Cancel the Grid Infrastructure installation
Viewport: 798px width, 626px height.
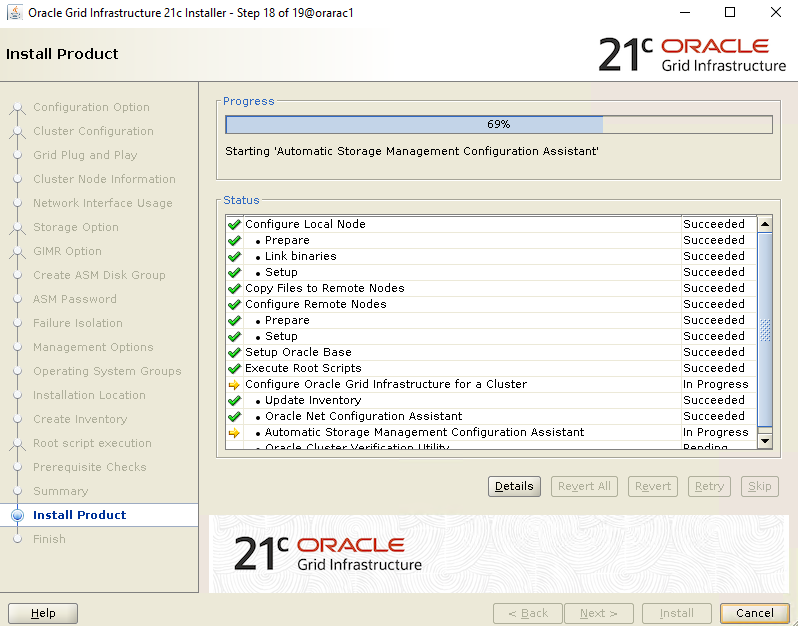pyautogui.click(x=754, y=613)
